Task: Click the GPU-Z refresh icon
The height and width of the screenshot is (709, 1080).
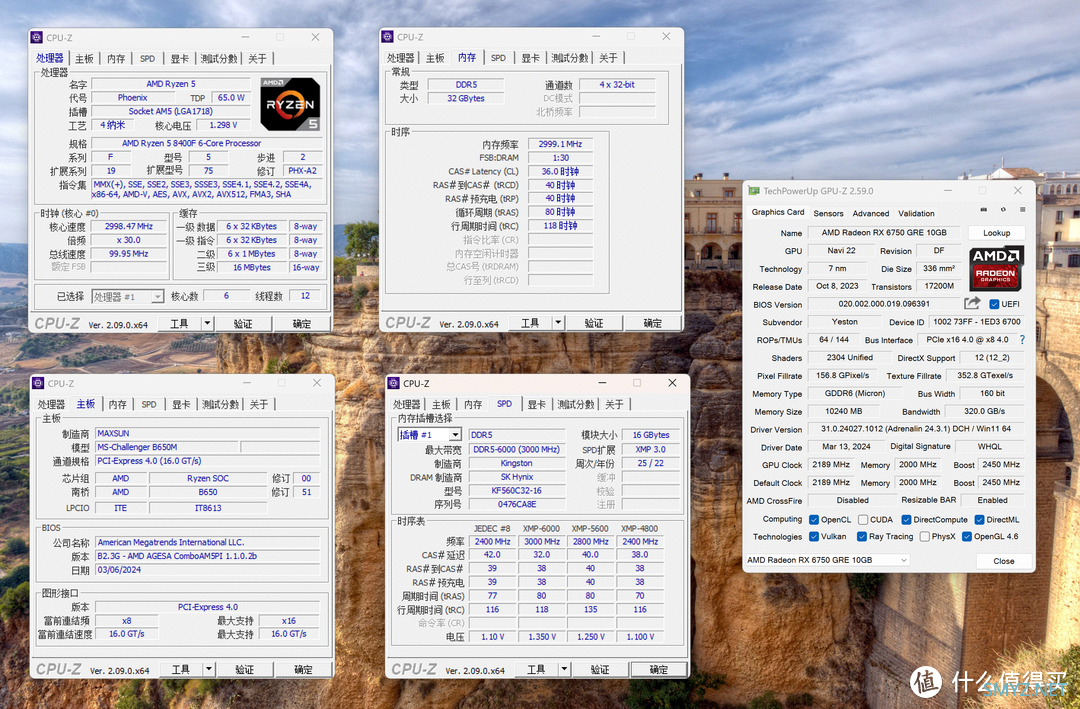Action: coord(1003,209)
